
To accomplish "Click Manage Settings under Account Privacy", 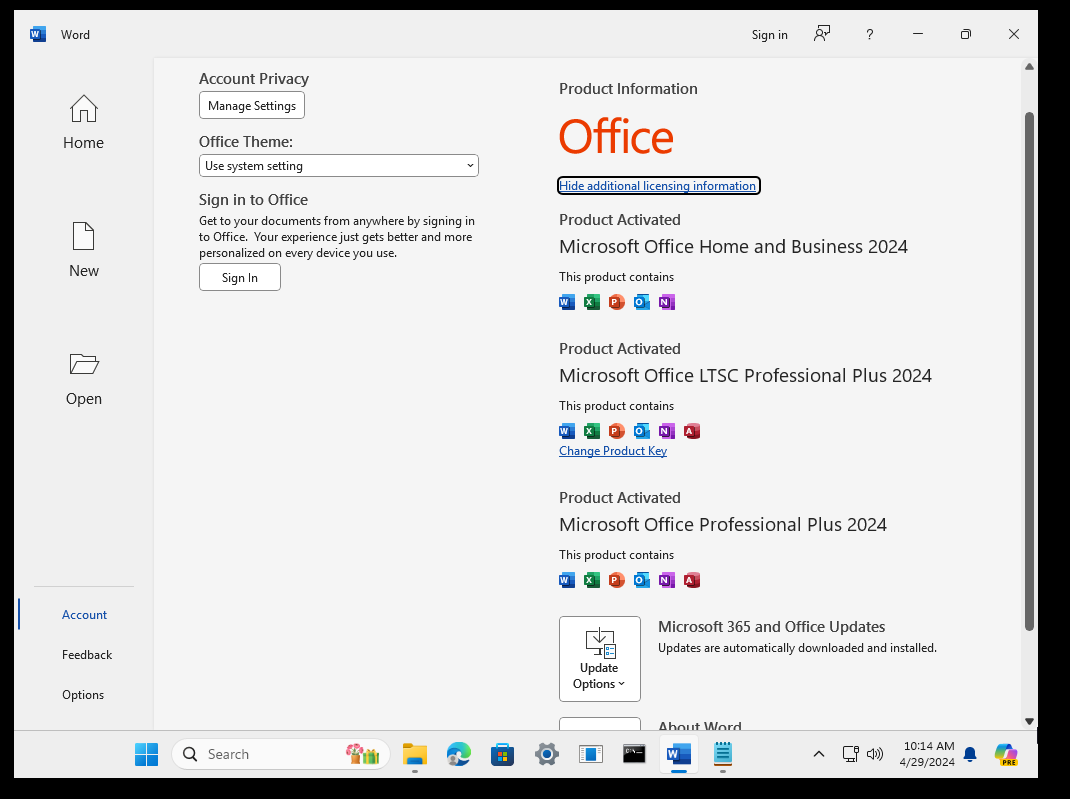I will (252, 106).
